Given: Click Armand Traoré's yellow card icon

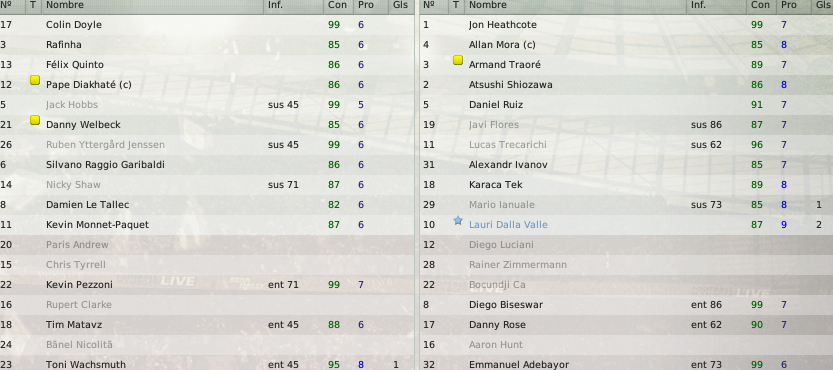Looking at the screenshot, I should (458, 61).
